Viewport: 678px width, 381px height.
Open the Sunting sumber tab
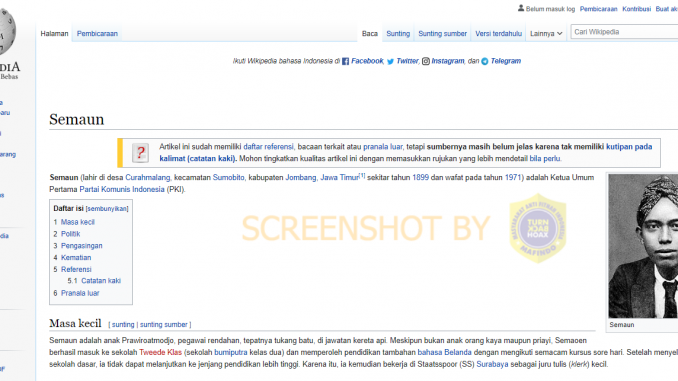tap(442, 34)
